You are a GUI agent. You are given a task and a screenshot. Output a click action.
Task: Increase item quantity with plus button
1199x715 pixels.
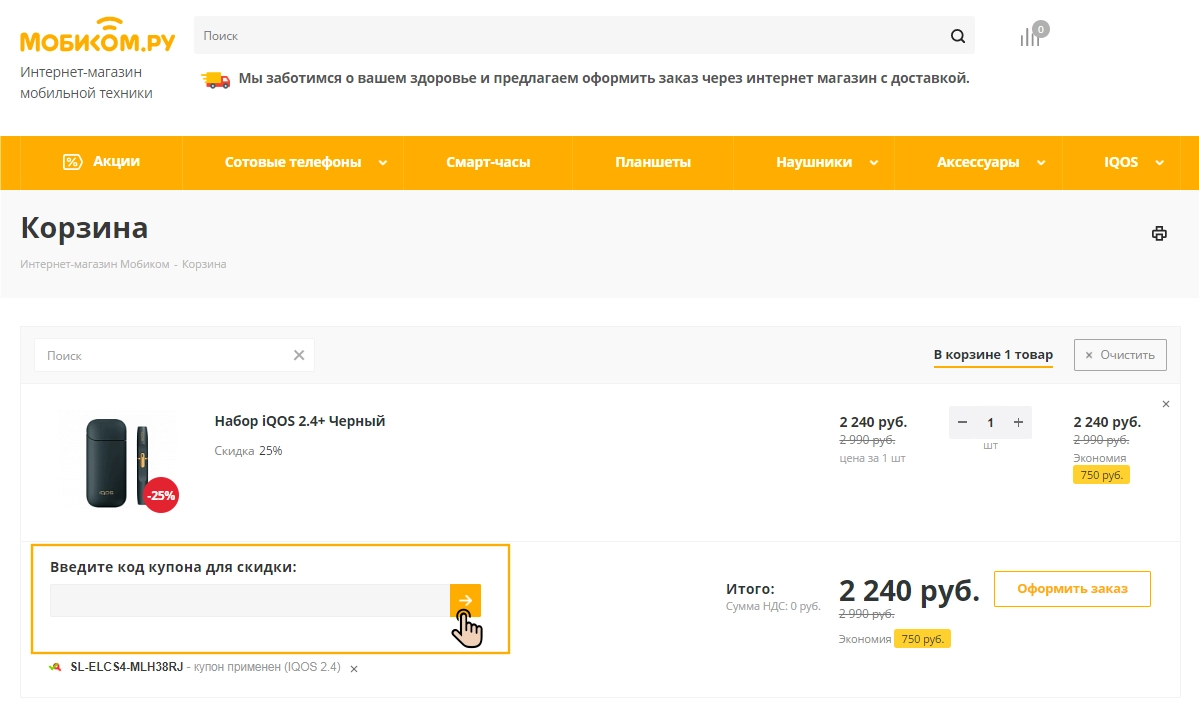[x=1018, y=422]
